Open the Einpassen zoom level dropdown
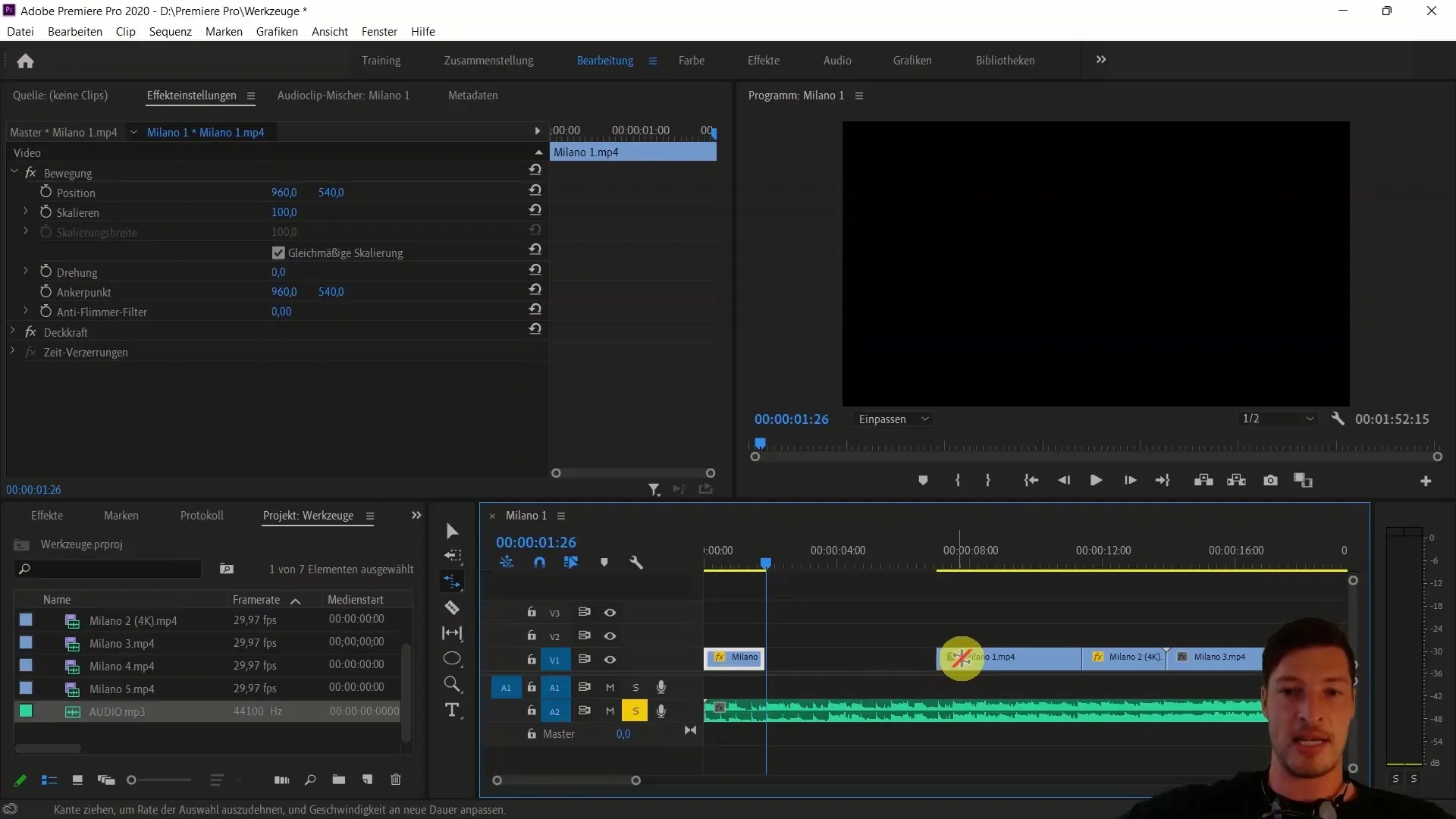The width and height of the screenshot is (1456, 819). point(893,419)
